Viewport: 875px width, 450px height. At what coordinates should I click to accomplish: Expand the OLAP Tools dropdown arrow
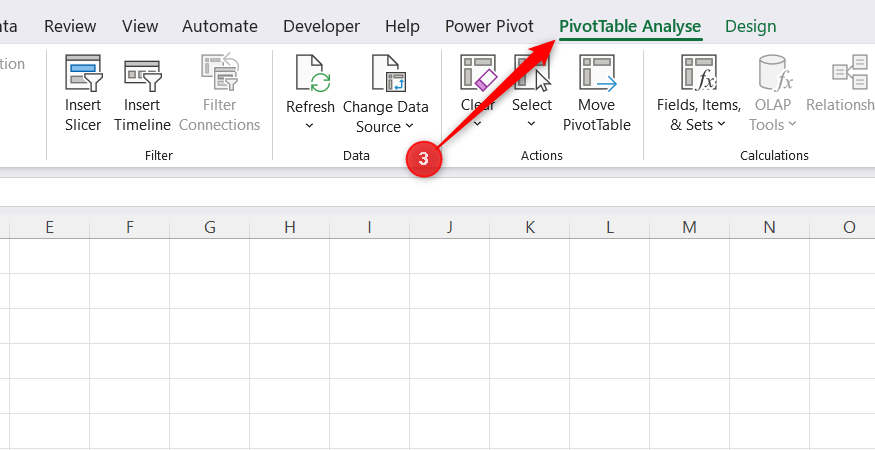pyautogui.click(x=792, y=124)
